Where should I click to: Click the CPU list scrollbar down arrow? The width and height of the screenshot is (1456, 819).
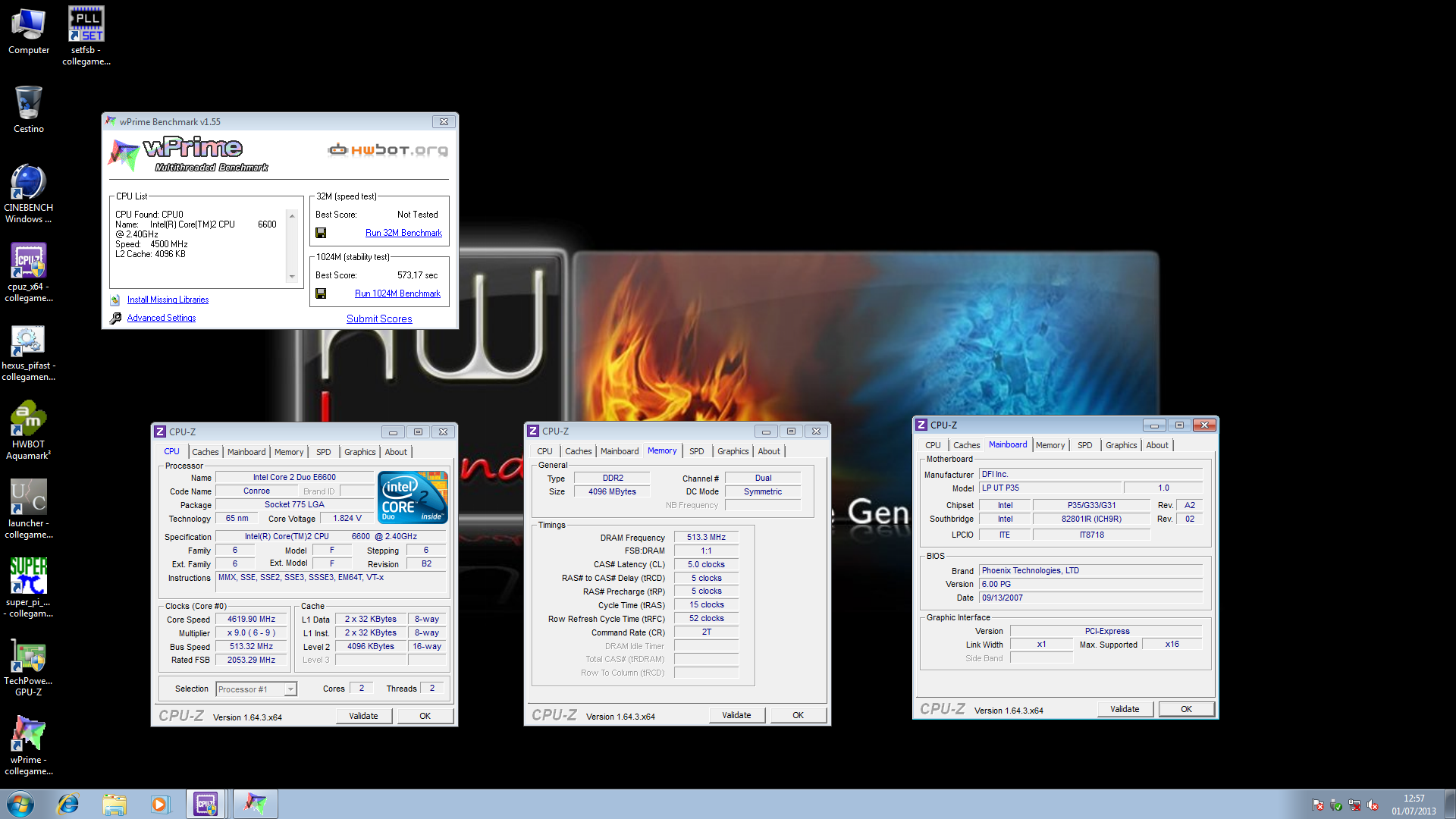292,277
